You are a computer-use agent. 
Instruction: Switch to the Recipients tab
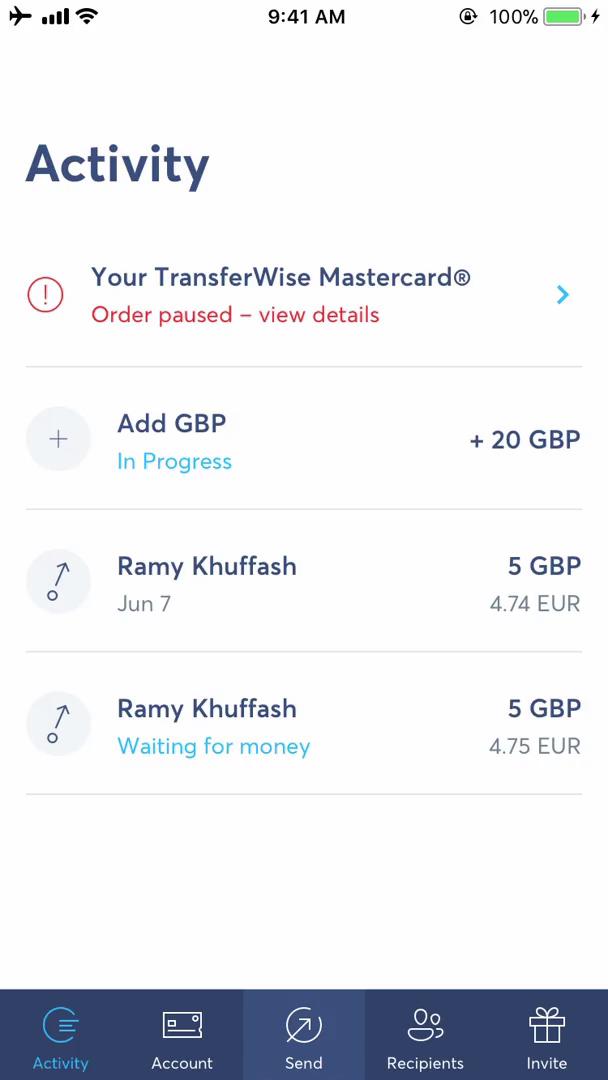click(x=425, y=1065)
